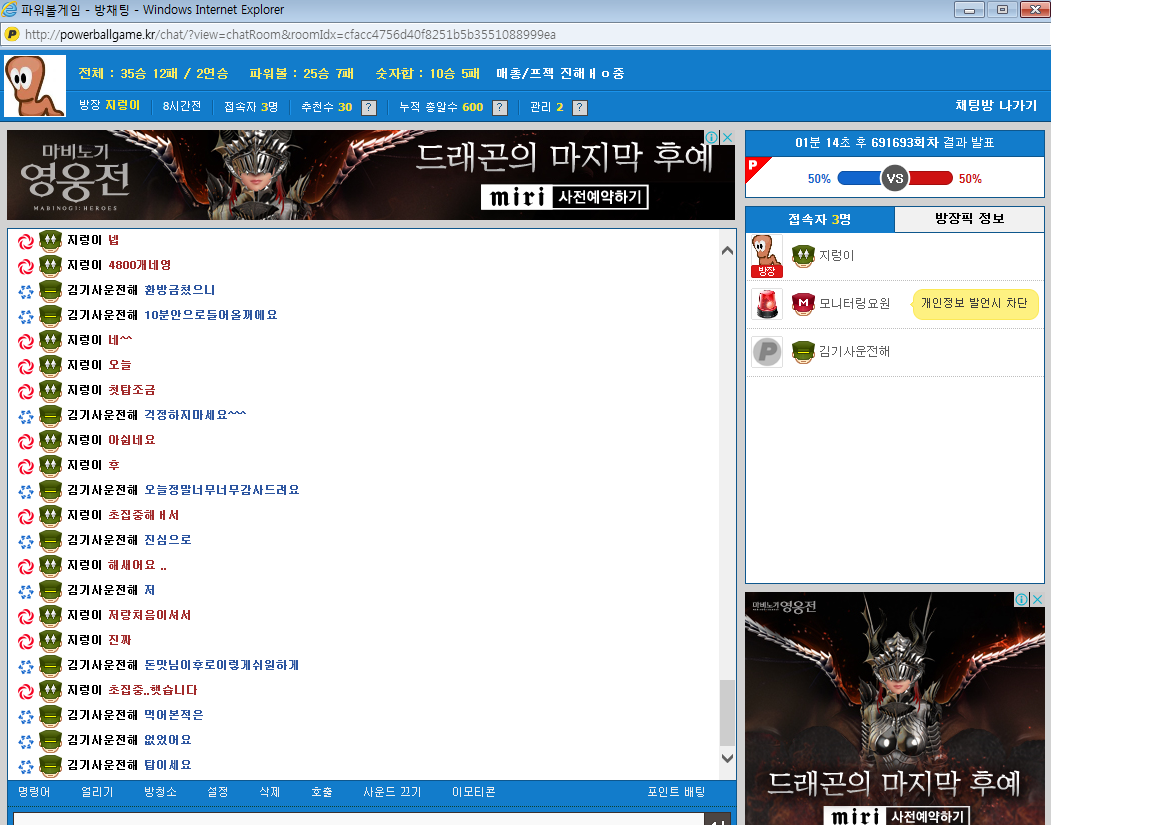Click the ad info icon on side ad
Screen dimensions: 1152x825
click(x=1021, y=599)
